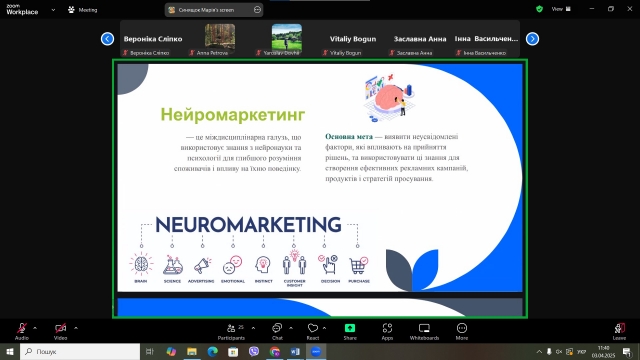
Task: Click the Customer Insight icon on the slide
Action: click(x=294, y=262)
